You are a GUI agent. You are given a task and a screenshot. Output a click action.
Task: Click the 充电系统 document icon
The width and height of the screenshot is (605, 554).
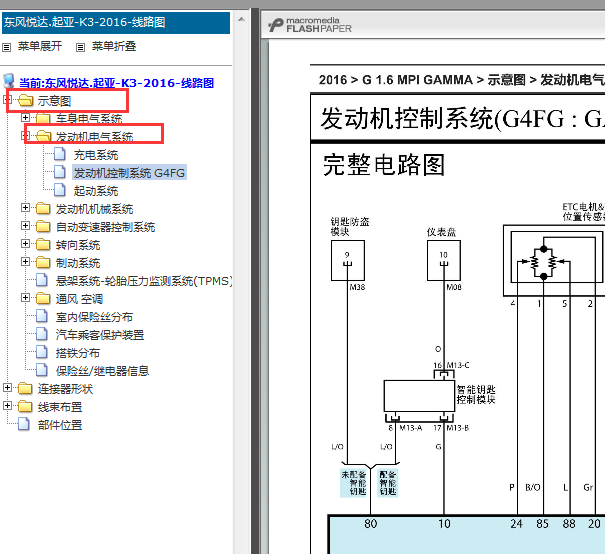pyautogui.click(x=60, y=154)
